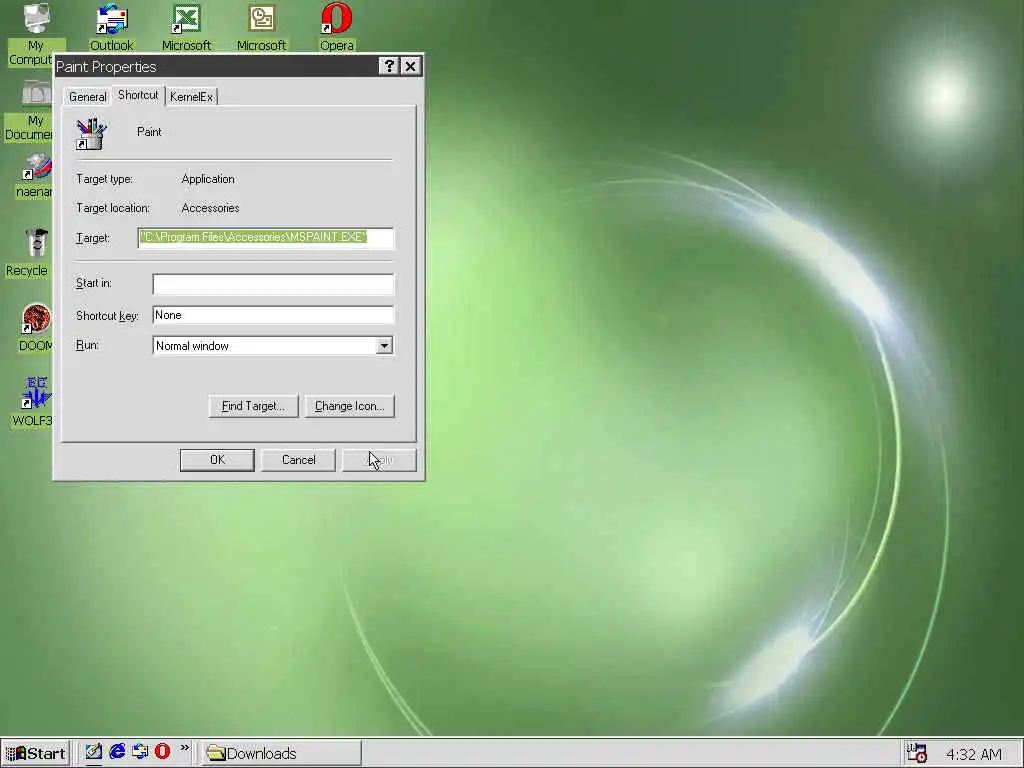Open the Microsoft Excel desktop shortcut
Image resolution: width=1024 pixels, height=768 pixels.
(186, 27)
